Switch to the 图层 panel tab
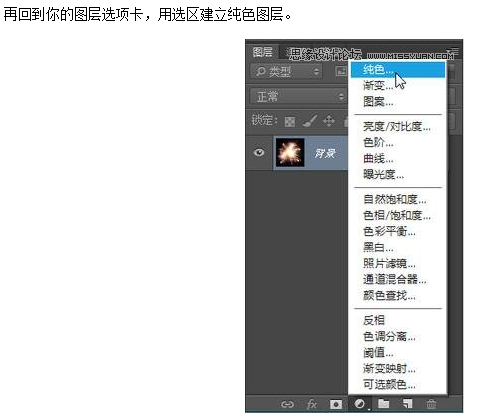This screenshot has height=413, width=478. click(x=263, y=52)
